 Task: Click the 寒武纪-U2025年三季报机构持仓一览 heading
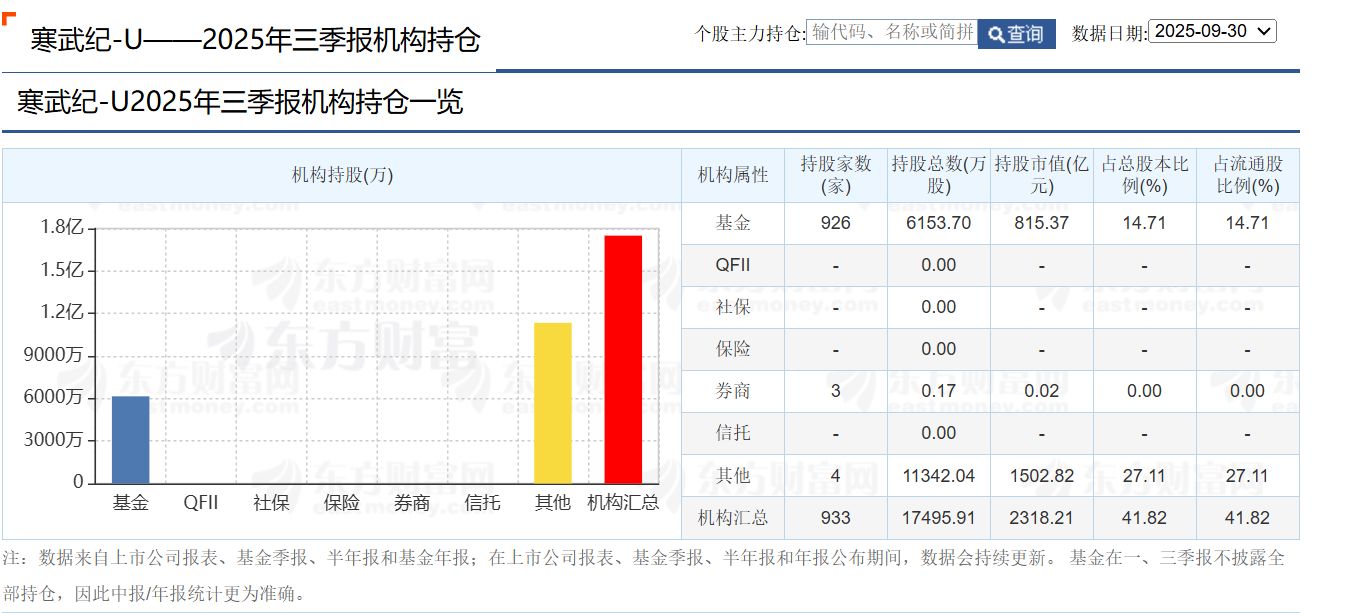tap(240, 102)
